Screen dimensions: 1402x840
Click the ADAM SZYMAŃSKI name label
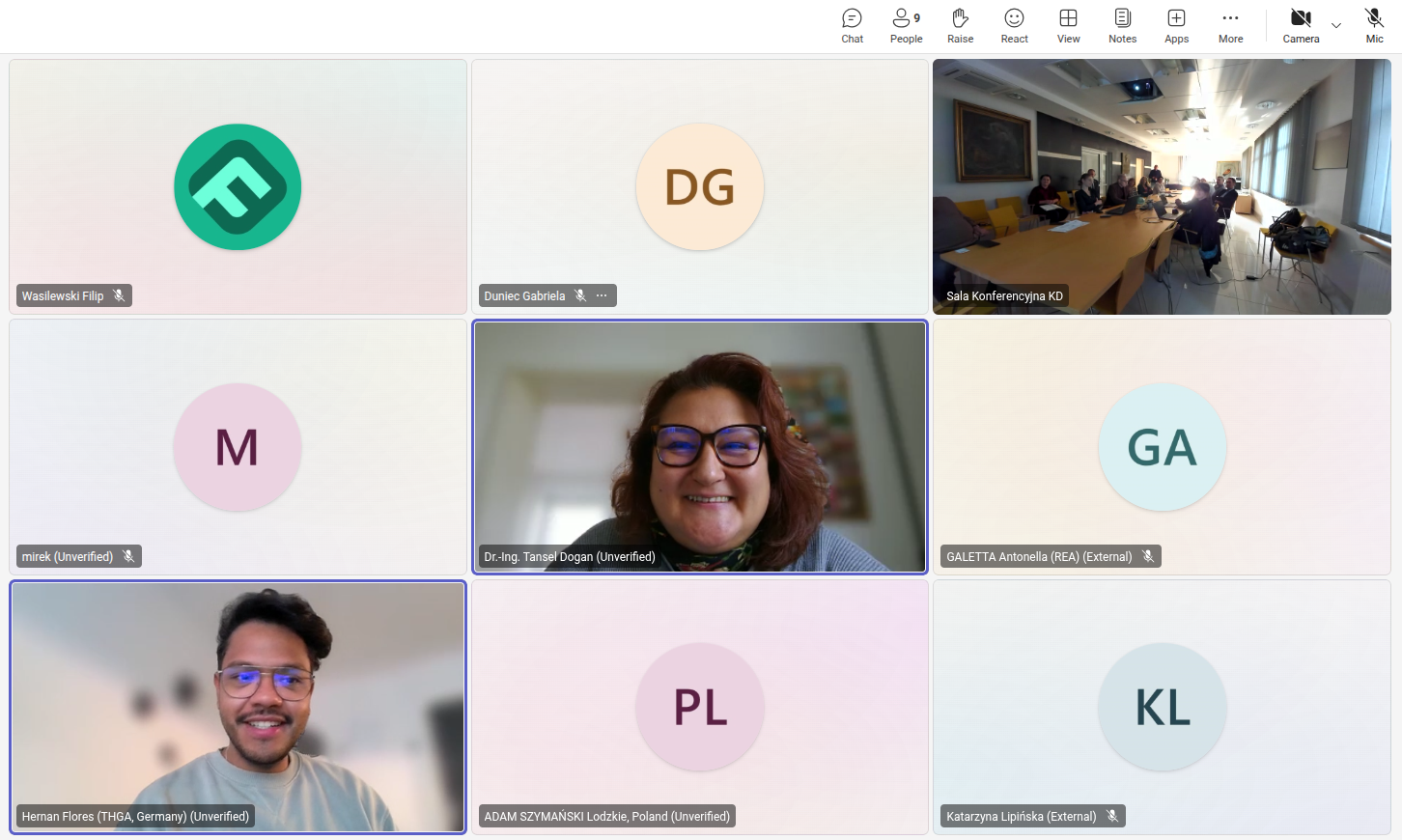pos(606,817)
